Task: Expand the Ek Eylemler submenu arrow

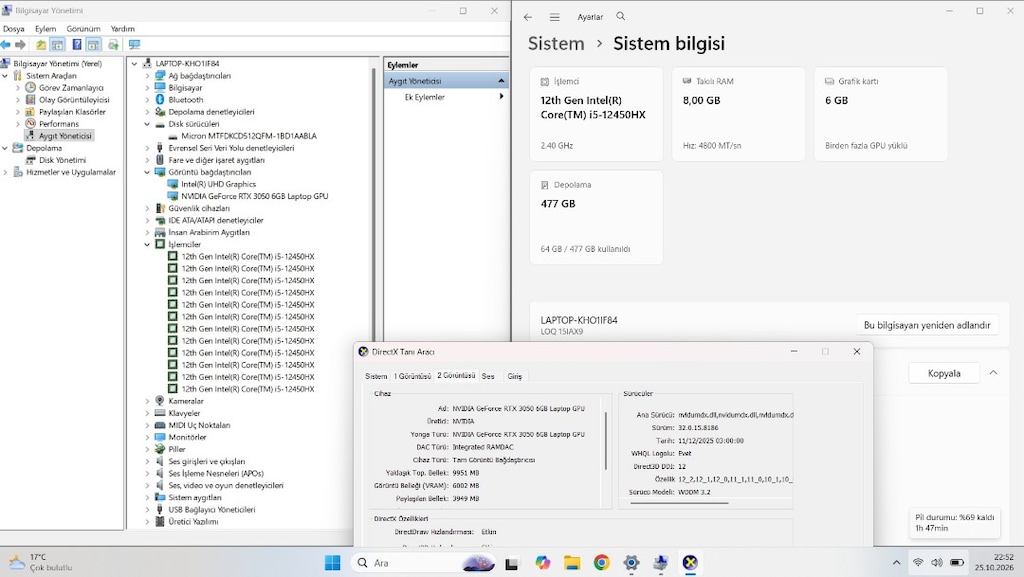Action: (x=501, y=97)
